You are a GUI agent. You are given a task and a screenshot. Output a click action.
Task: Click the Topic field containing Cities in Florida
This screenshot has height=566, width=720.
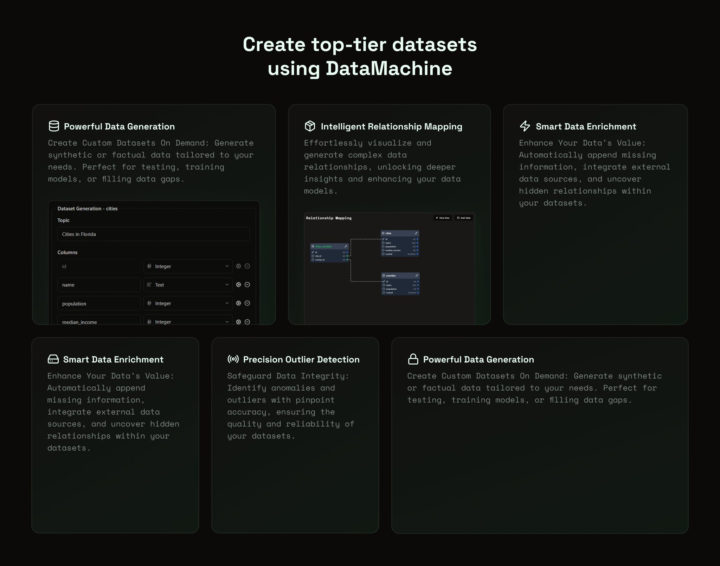(x=153, y=235)
